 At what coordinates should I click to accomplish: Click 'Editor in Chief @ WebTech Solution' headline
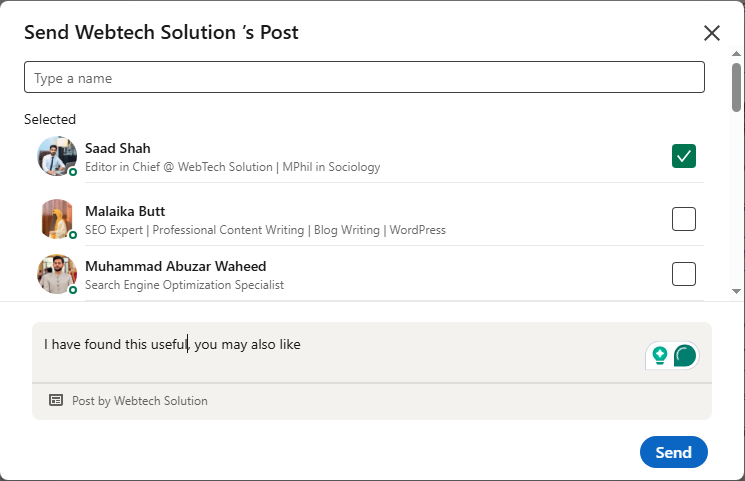coord(232,167)
